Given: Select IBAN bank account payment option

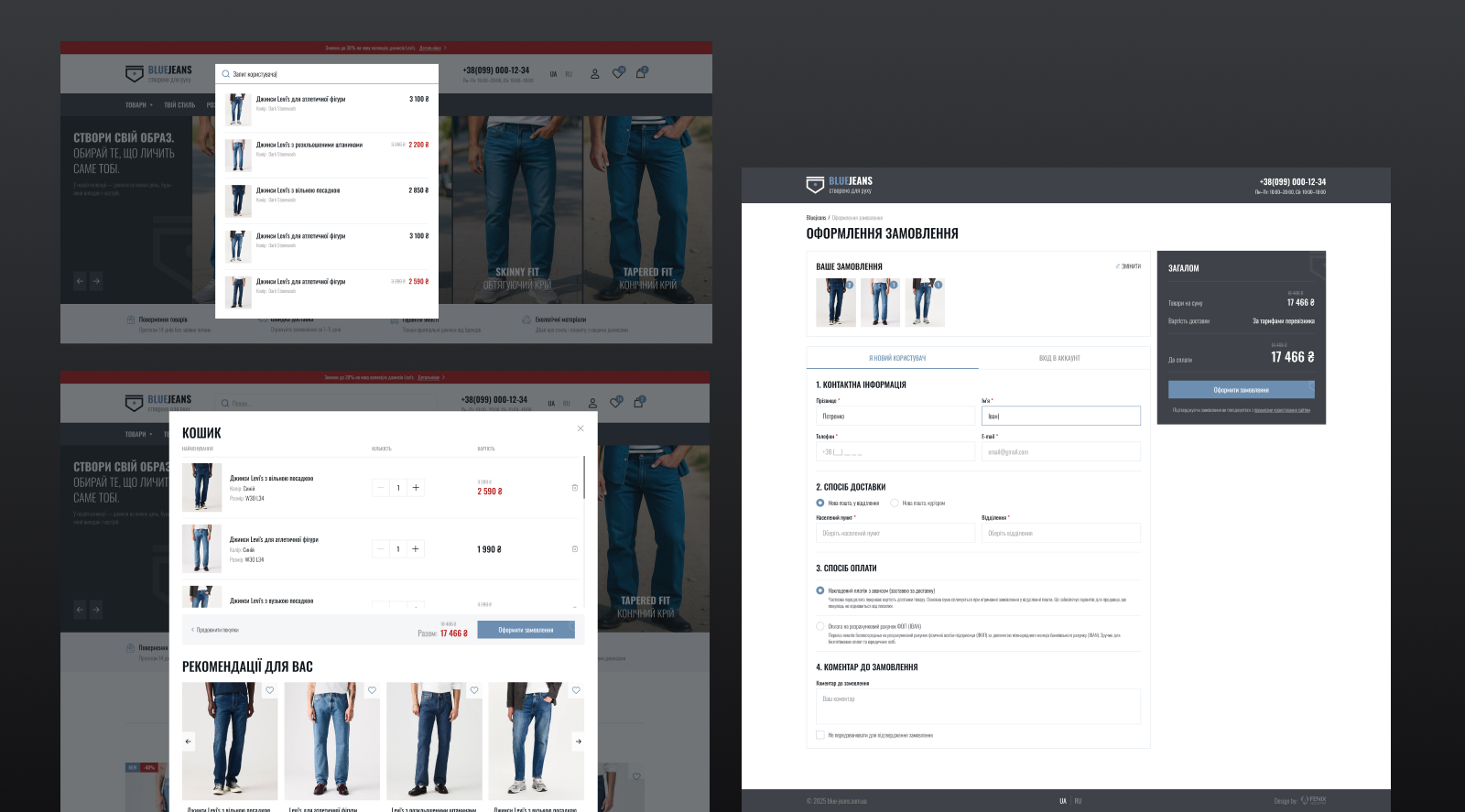Looking at the screenshot, I should point(820,626).
